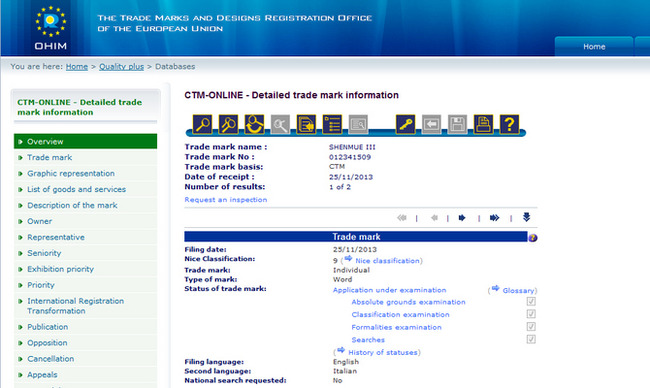Viewport: 650px width, 388px height.
Task: Go to previous result with left arrow
Action: (434, 218)
